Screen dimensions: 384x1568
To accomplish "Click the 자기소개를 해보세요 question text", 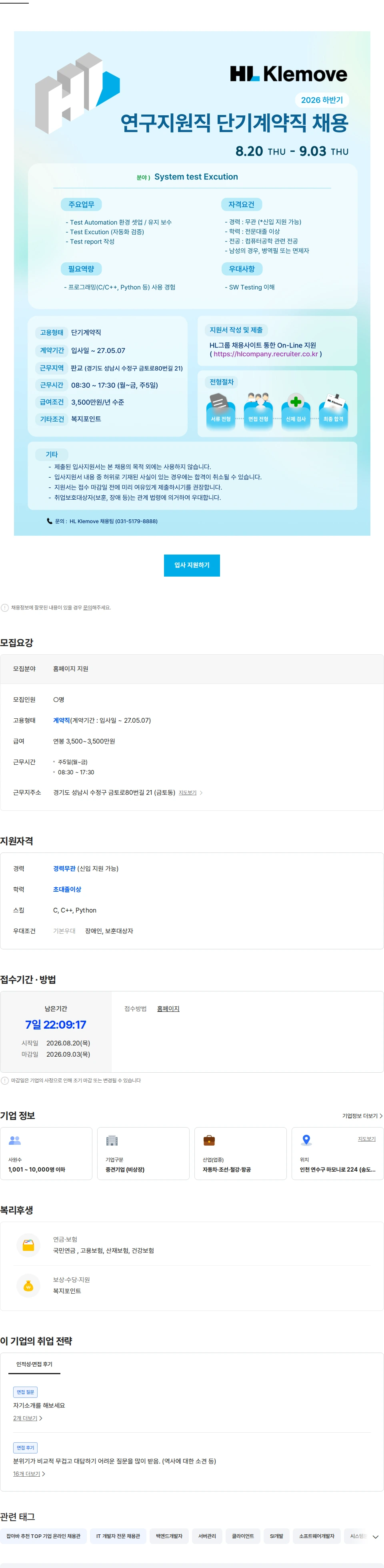I will click(39, 1405).
